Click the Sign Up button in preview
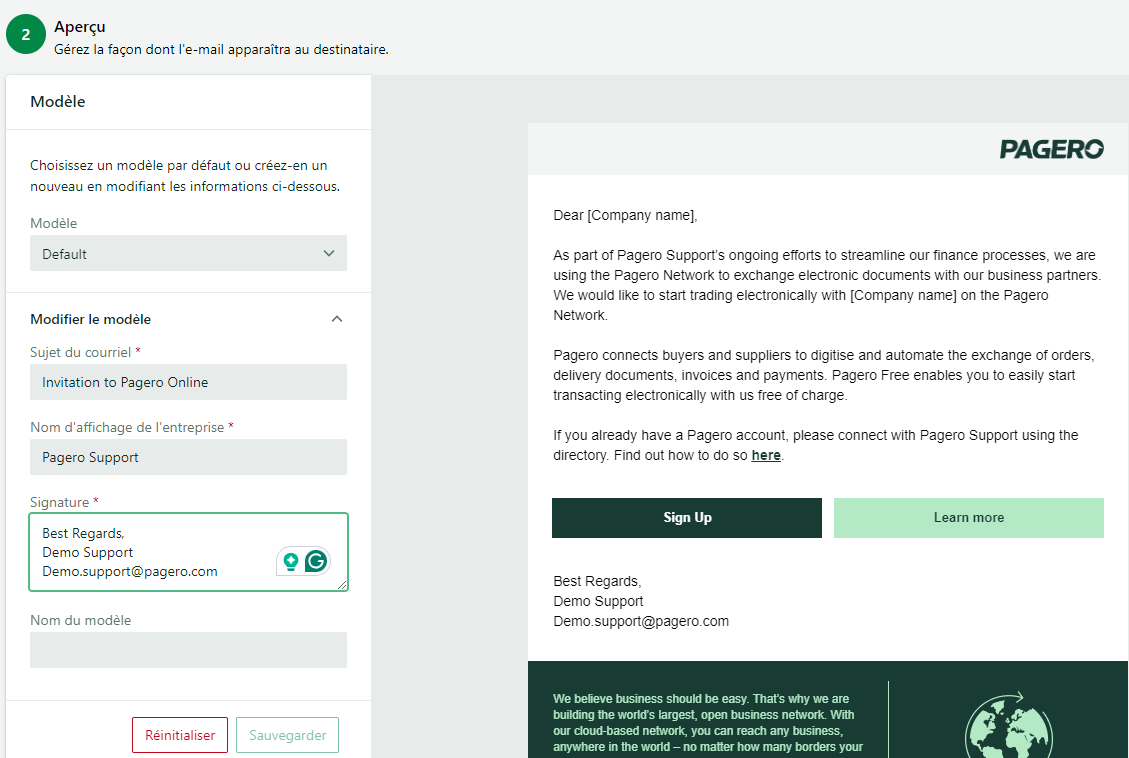The width and height of the screenshot is (1129, 758). pos(687,518)
